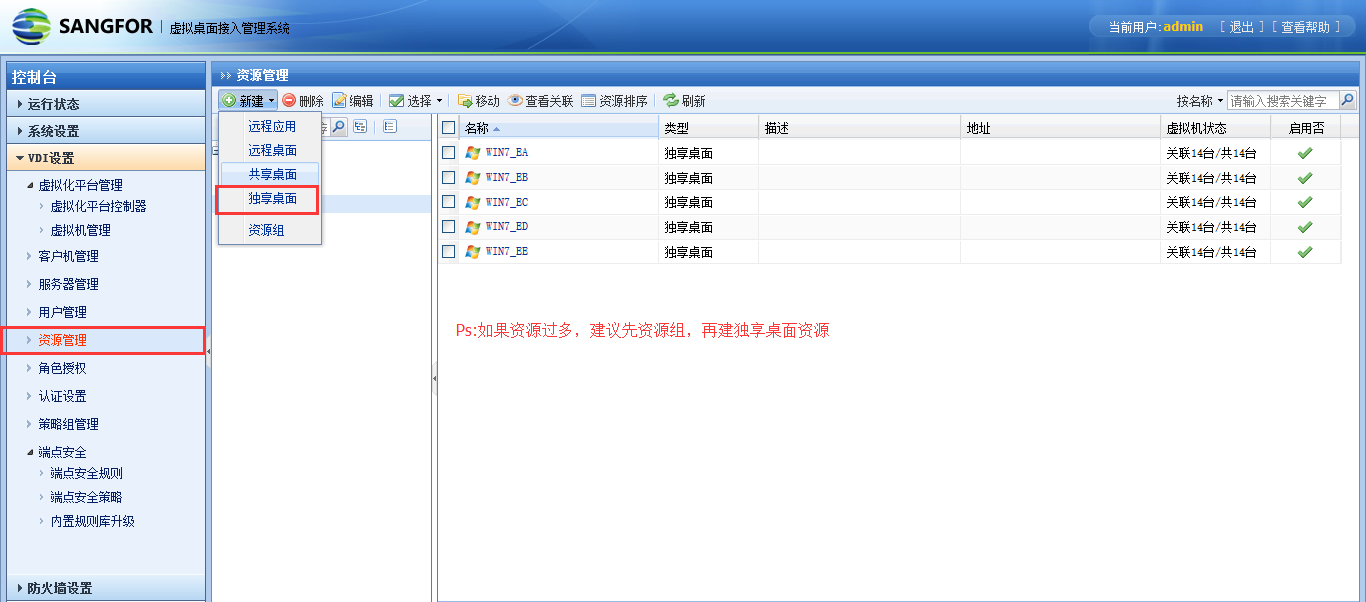
Task: Tick the checkbox for WIN7_EE
Action: (448, 252)
